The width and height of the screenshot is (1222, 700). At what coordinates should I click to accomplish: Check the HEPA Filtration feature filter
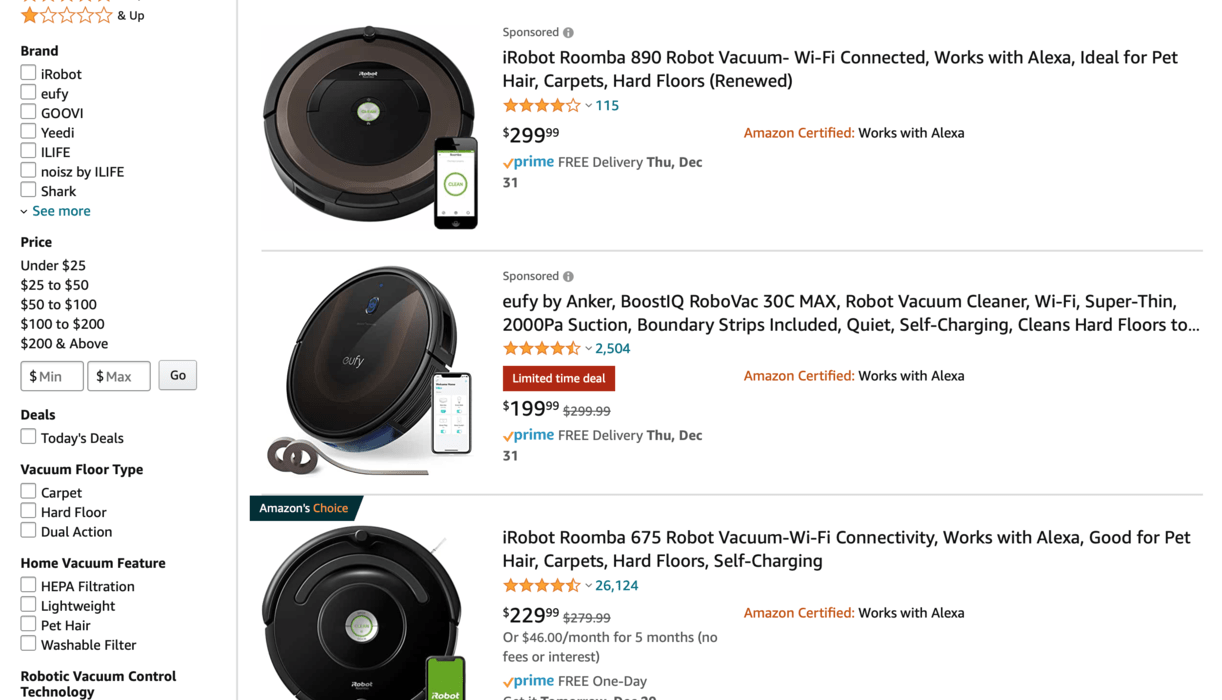(27, 584)
